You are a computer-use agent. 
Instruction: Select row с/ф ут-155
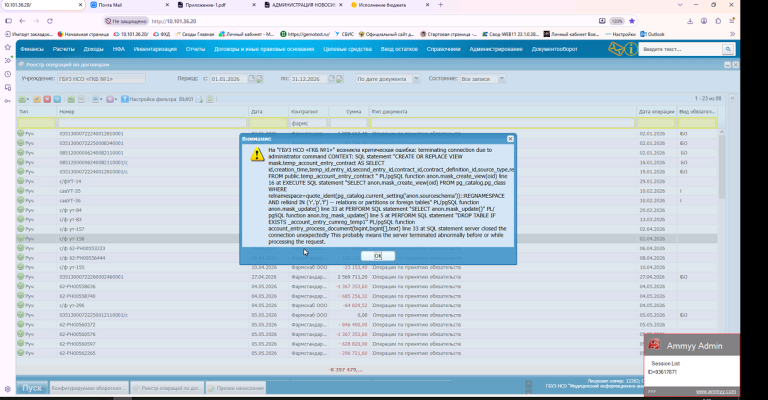[x=367, y=267]
